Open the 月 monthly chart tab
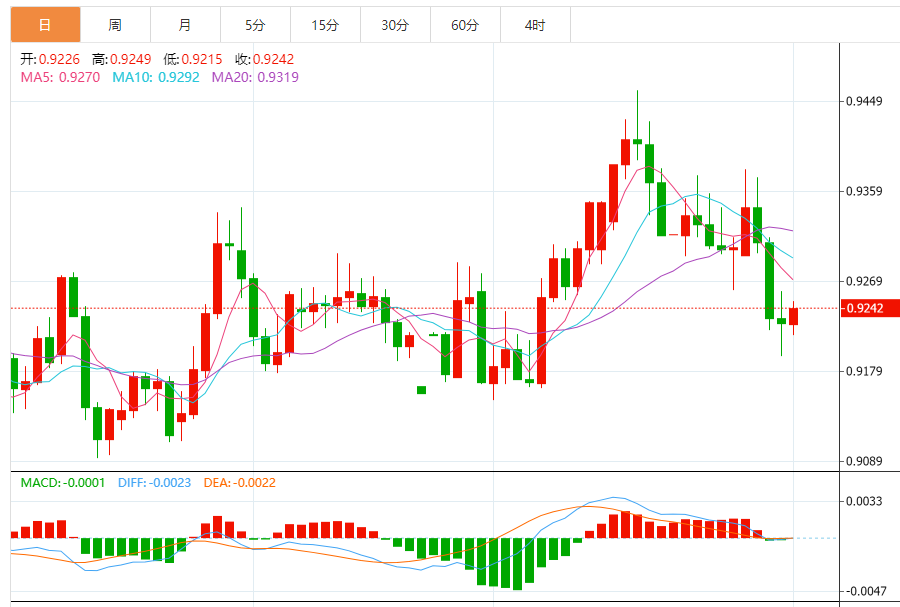Viewport: 900px width, 607px height. (x=185, y=25)
